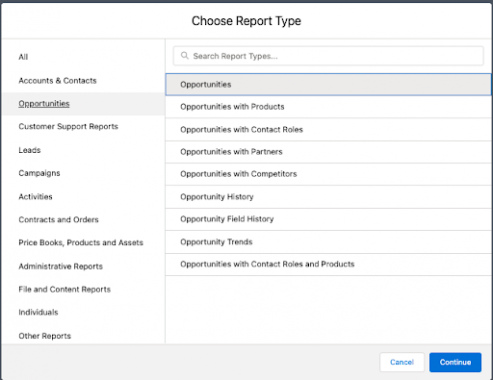Open the Activities category
This screenshot has height=380, width=493.
pyautogui.click(x=35, y=197)
